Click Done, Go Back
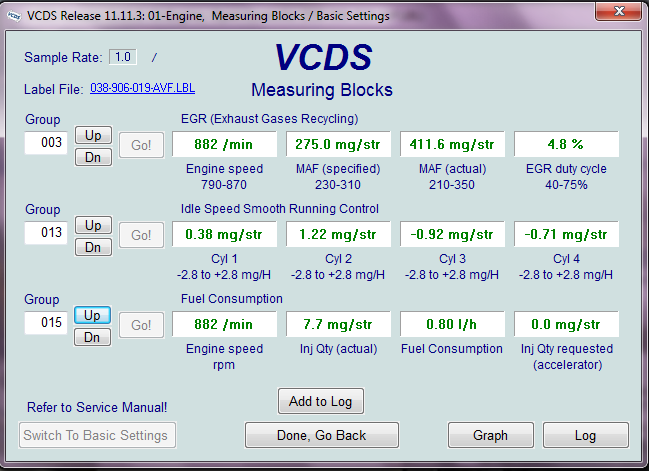The image size is (649, 472). pyautogui.click(x=322, y=435)
